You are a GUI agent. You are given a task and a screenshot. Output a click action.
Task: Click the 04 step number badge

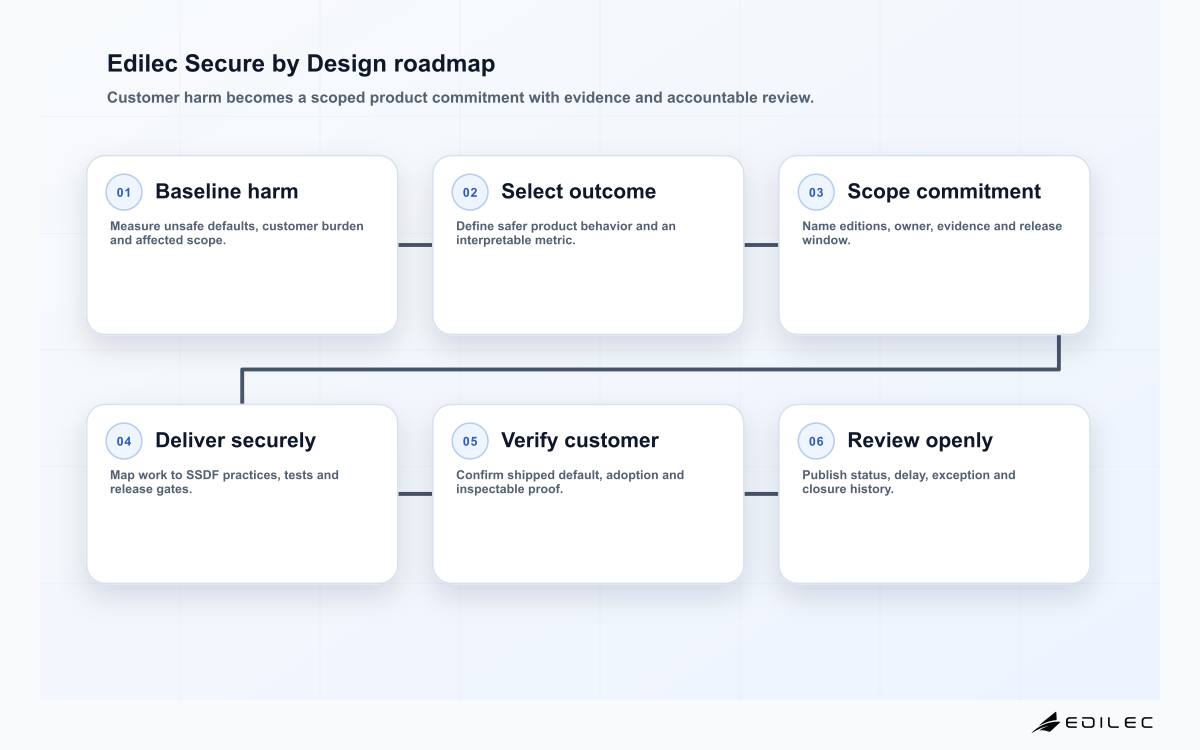124,441
